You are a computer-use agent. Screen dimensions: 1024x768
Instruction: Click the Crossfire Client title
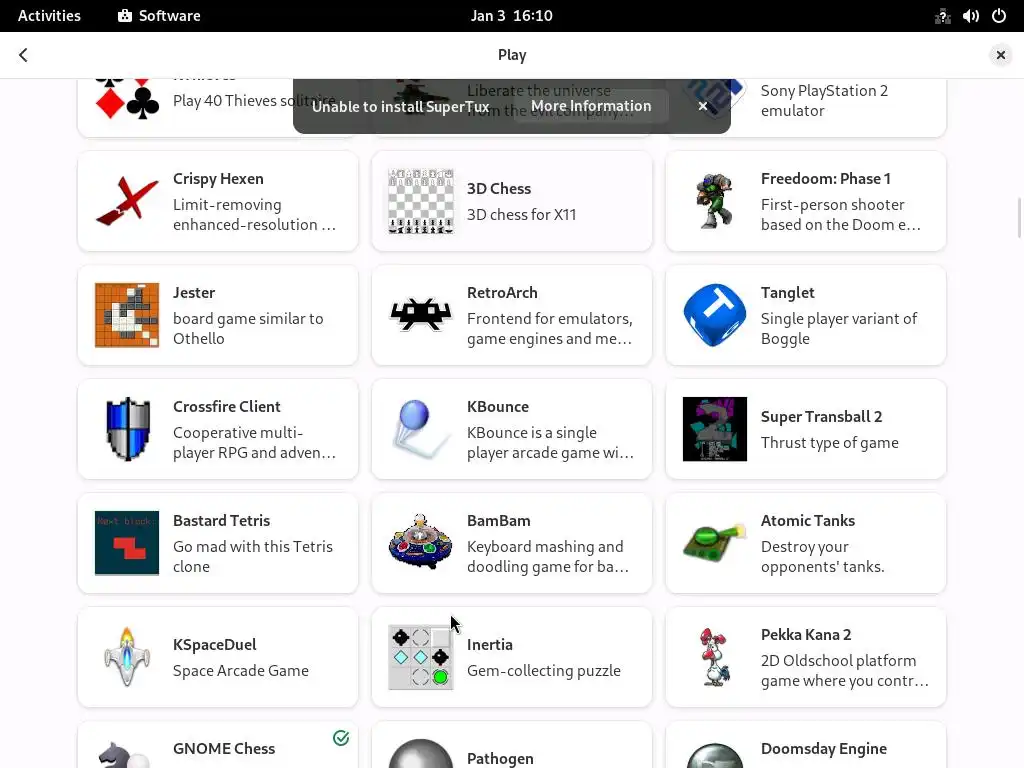click(227, 407)
